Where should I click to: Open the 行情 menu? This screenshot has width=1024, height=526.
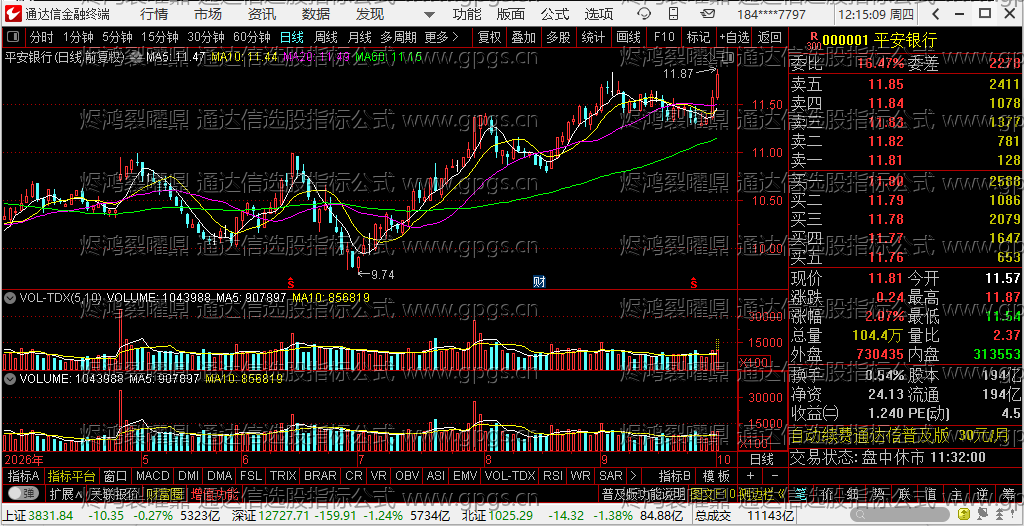(x=153, y=14)
